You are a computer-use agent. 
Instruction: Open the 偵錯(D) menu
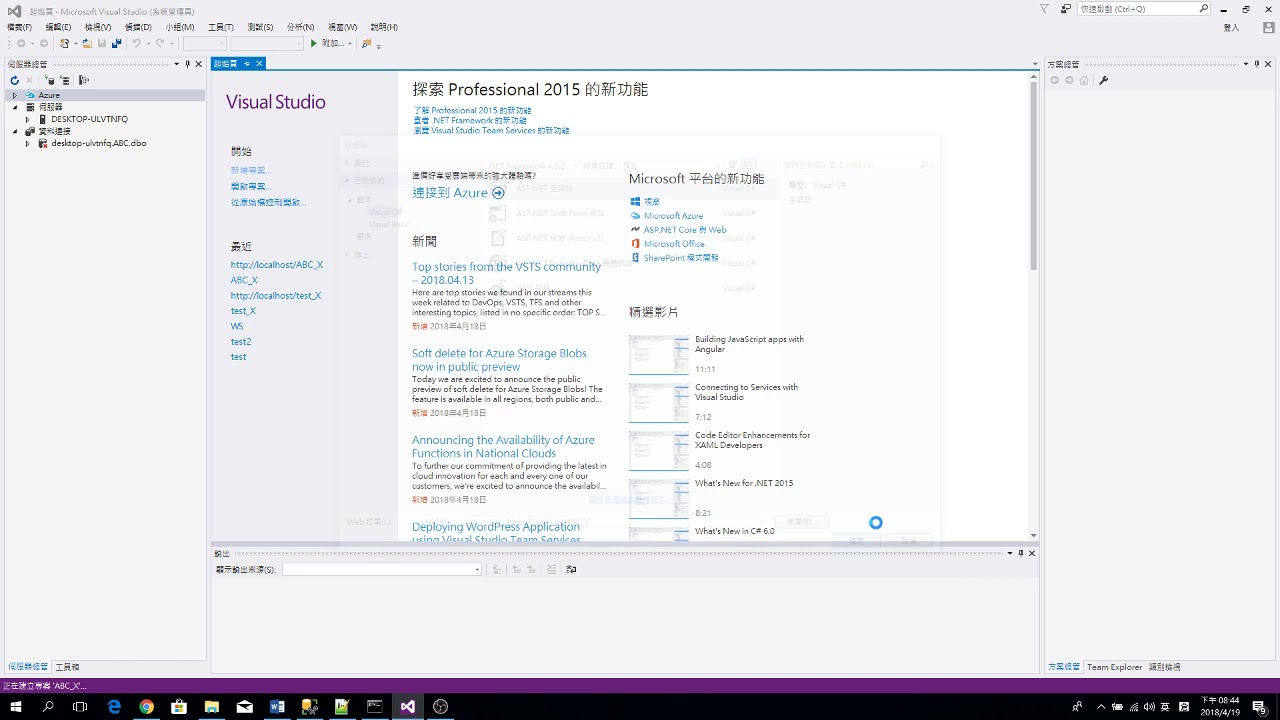[138, 27]
